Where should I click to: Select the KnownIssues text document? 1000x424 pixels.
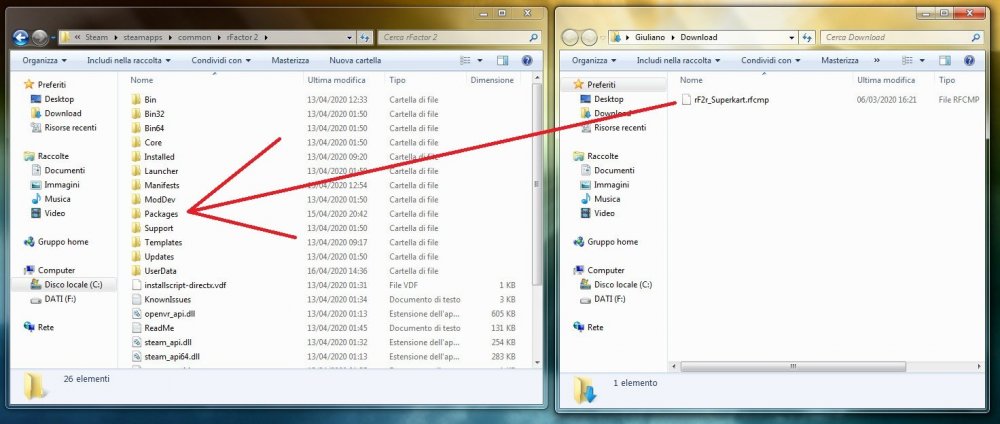(x=161, y=299)
